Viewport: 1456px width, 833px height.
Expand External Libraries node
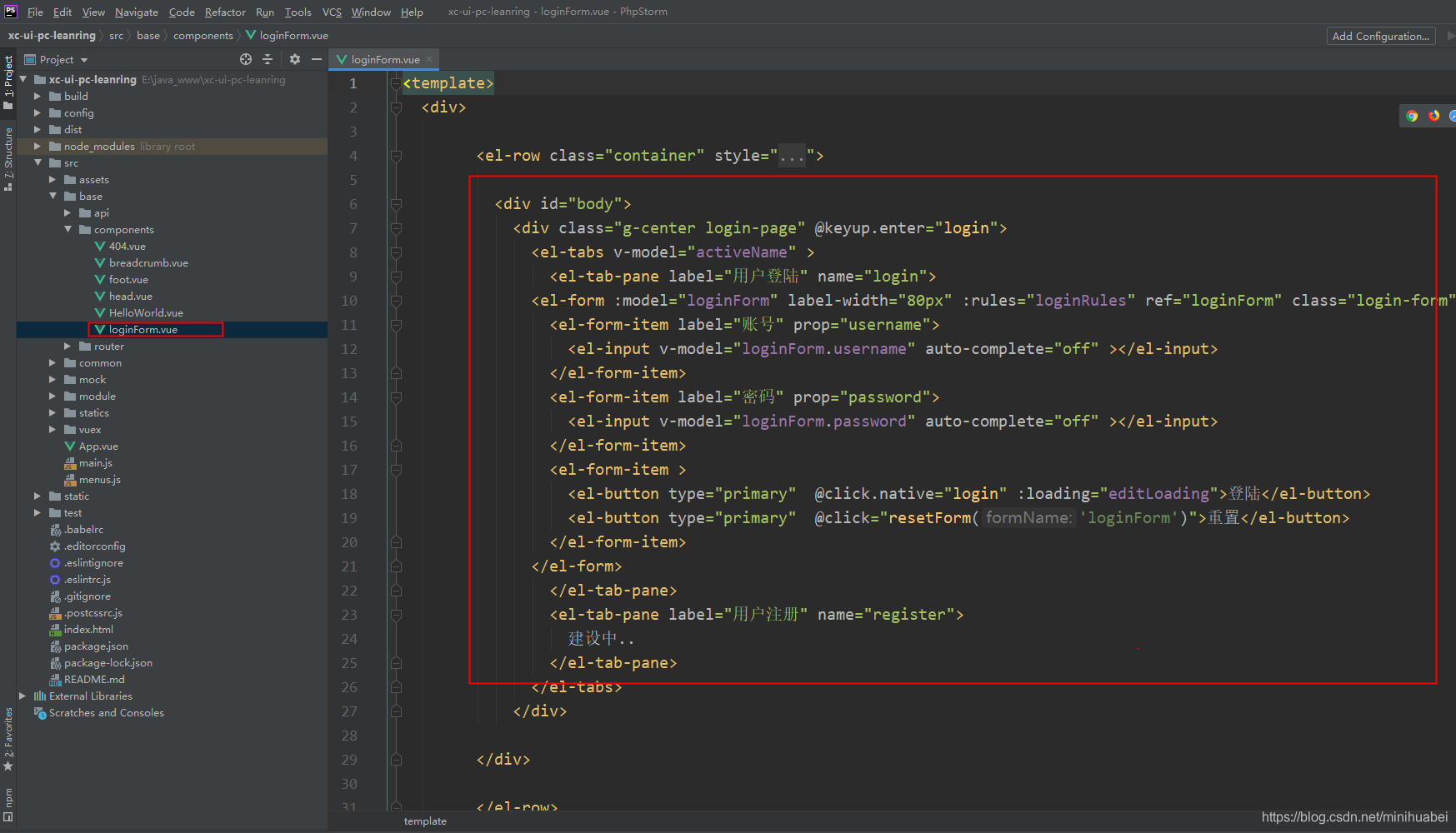pyautogui.click(x=22, y=696)
